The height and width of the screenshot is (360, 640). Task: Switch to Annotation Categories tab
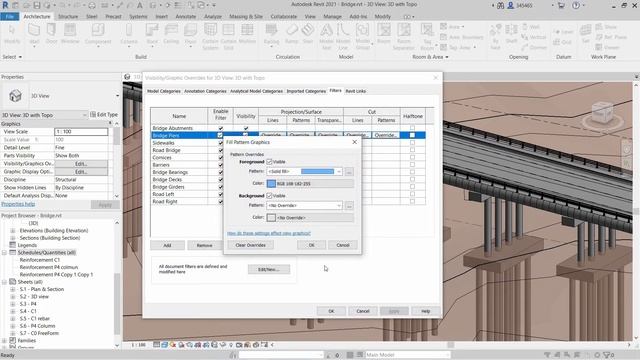(x=205, y=91)
